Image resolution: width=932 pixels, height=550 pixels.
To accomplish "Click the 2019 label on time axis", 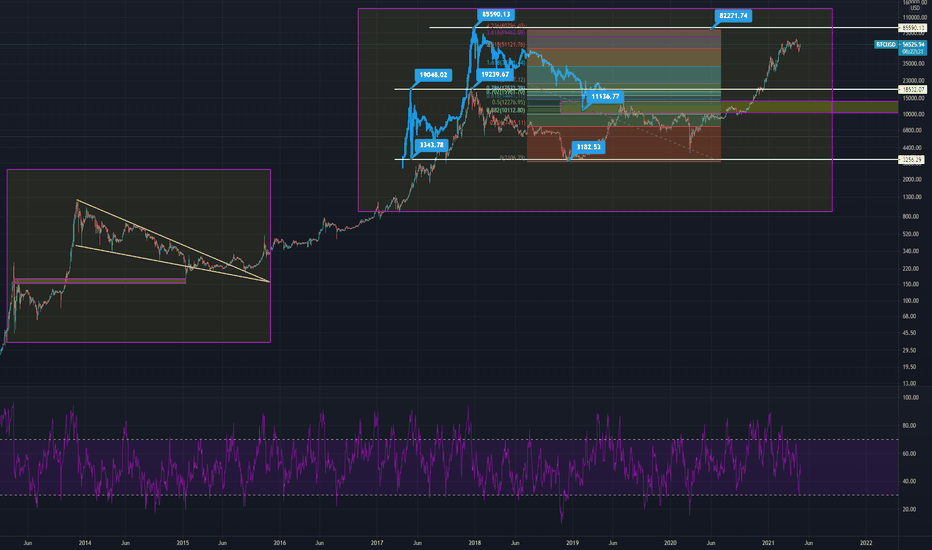I will click(x=572, y=543).
